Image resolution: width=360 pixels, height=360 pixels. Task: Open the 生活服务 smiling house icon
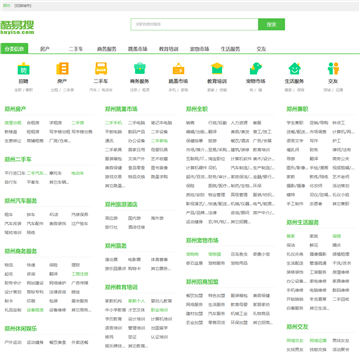294,68
